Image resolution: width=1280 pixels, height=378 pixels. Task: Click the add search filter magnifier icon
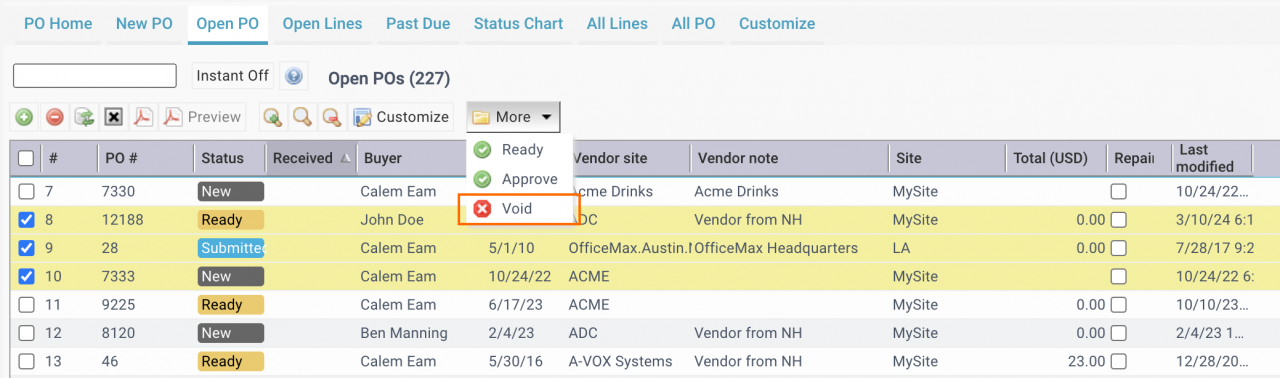click(271, 117)
